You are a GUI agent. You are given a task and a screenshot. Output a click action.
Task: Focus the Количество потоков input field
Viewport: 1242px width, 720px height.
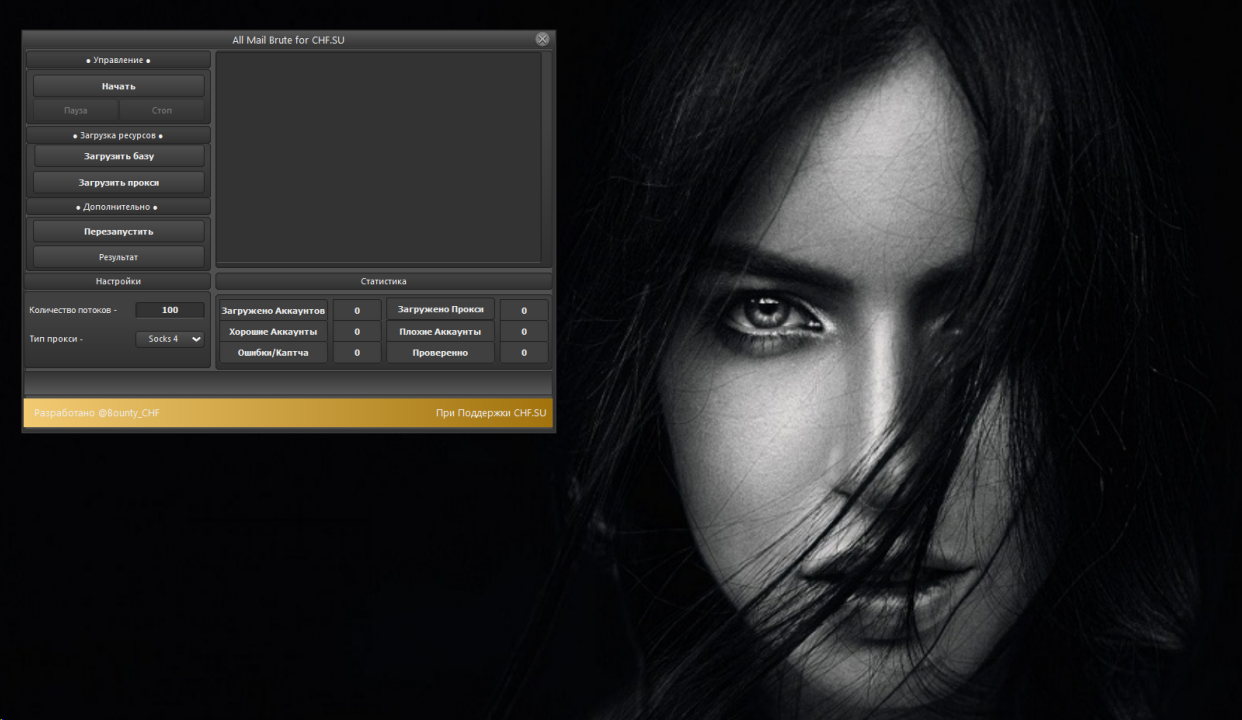coord(169,310)
